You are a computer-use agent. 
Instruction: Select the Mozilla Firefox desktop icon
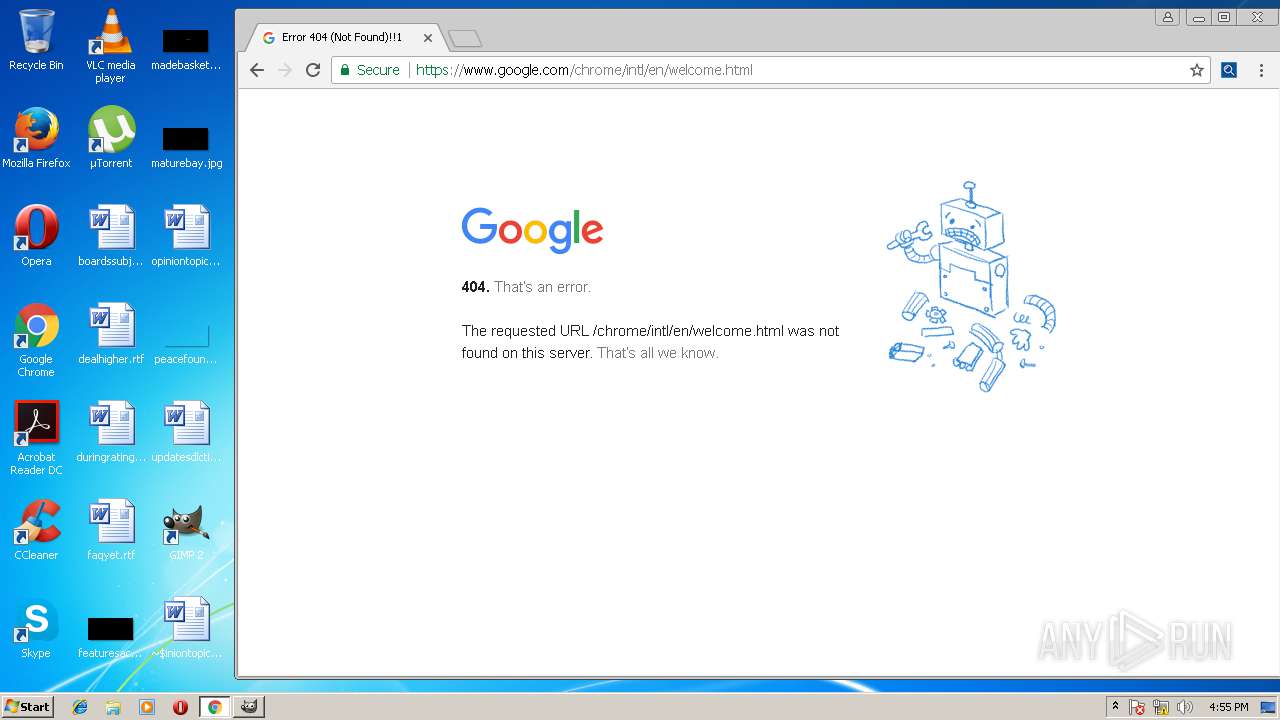coord(36,138)
